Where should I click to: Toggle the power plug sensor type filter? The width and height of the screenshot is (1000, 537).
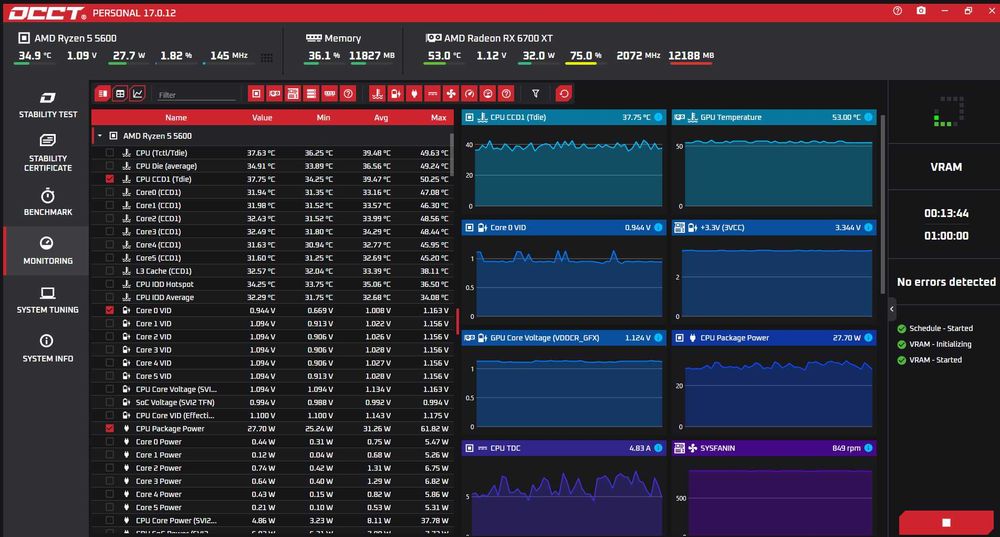click(x=415, y=94)
